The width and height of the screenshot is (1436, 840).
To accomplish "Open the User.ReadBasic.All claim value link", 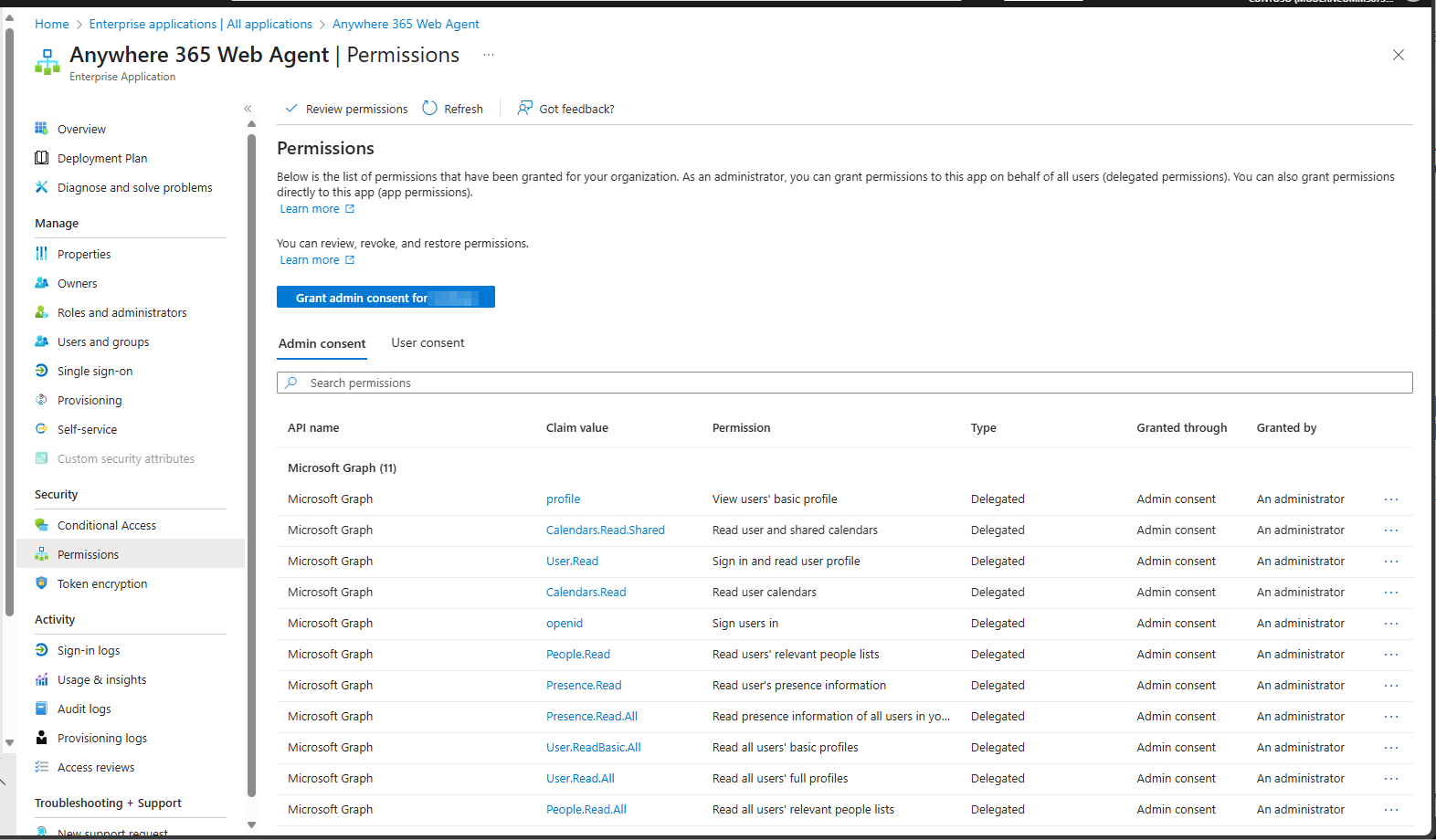I will [594, 747].
